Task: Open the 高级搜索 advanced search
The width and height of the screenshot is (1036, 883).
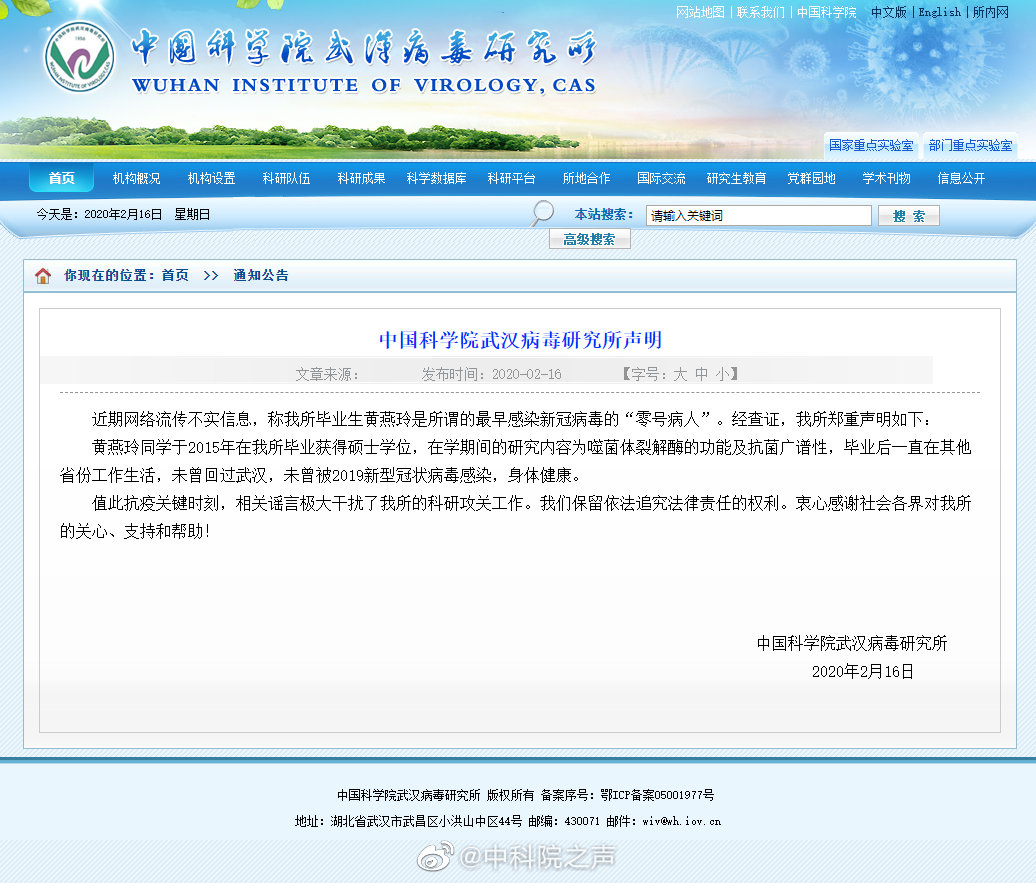Action: click(589, 238)
